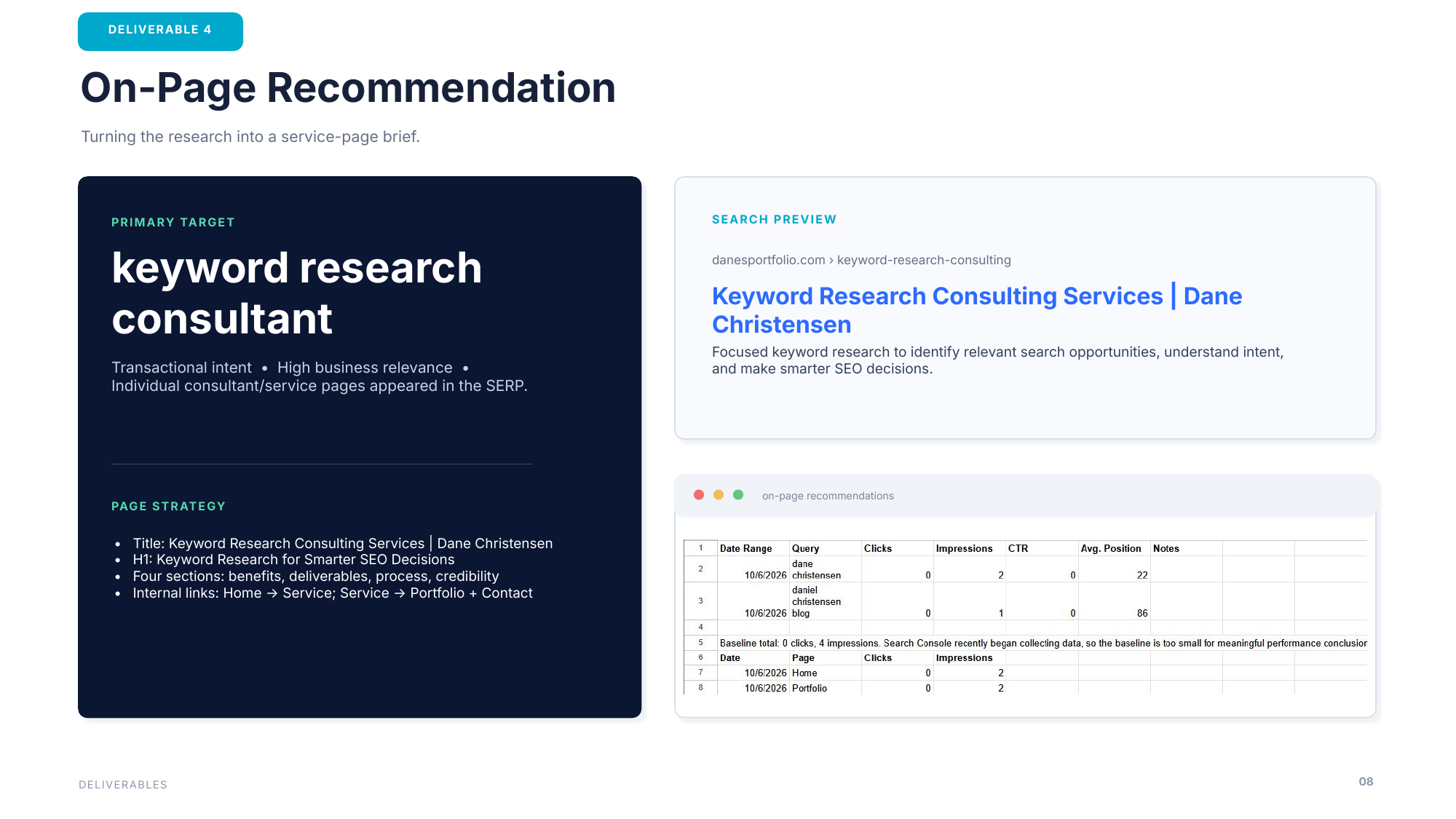Click the 'Transactional intent' text

pos(181,368)
